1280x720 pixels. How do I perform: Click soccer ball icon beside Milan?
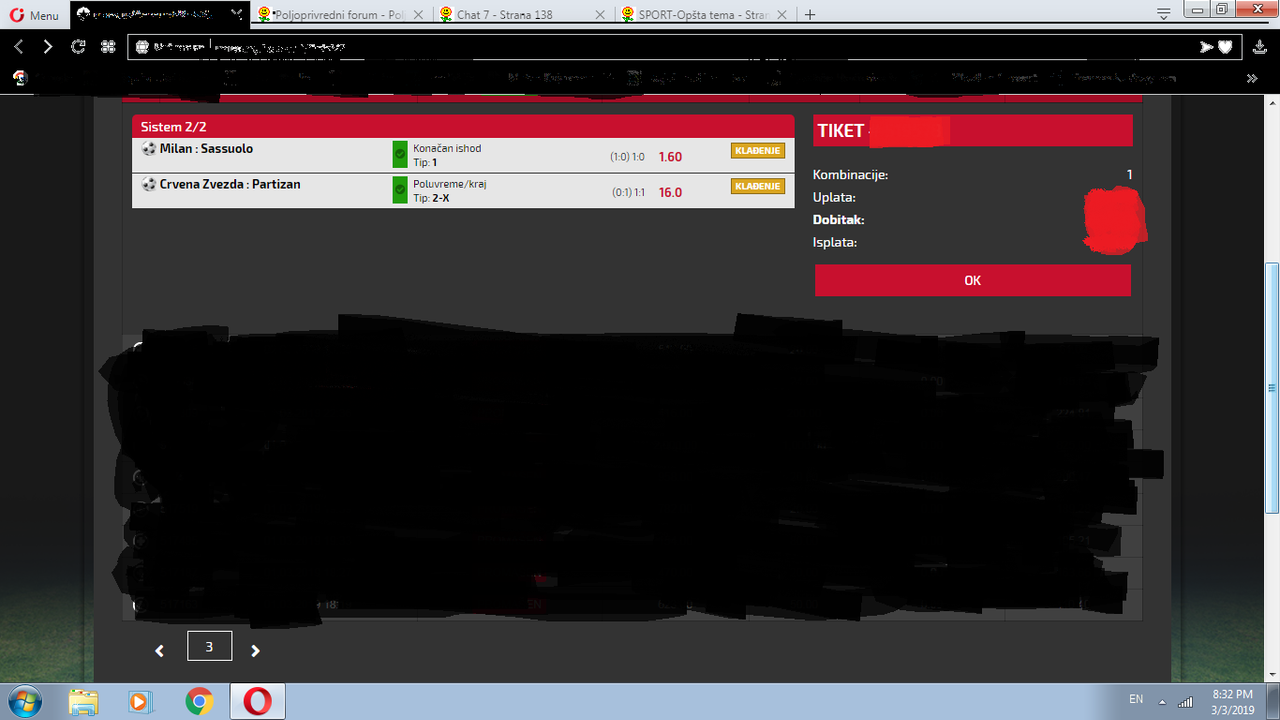149,149
